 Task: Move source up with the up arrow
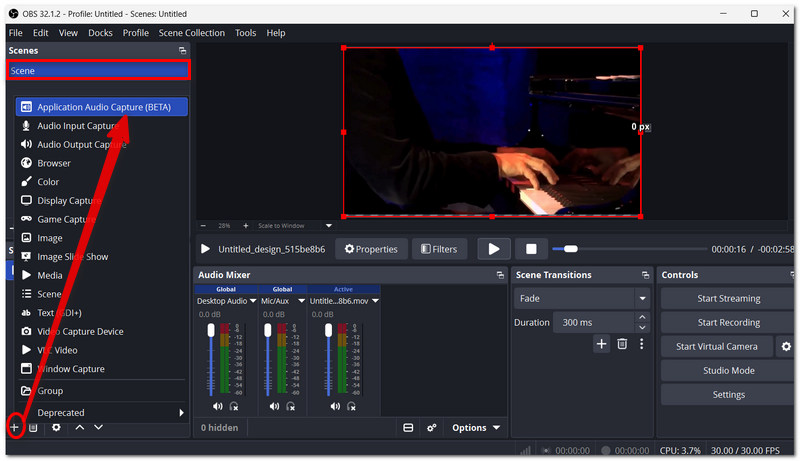coord(80,427)
